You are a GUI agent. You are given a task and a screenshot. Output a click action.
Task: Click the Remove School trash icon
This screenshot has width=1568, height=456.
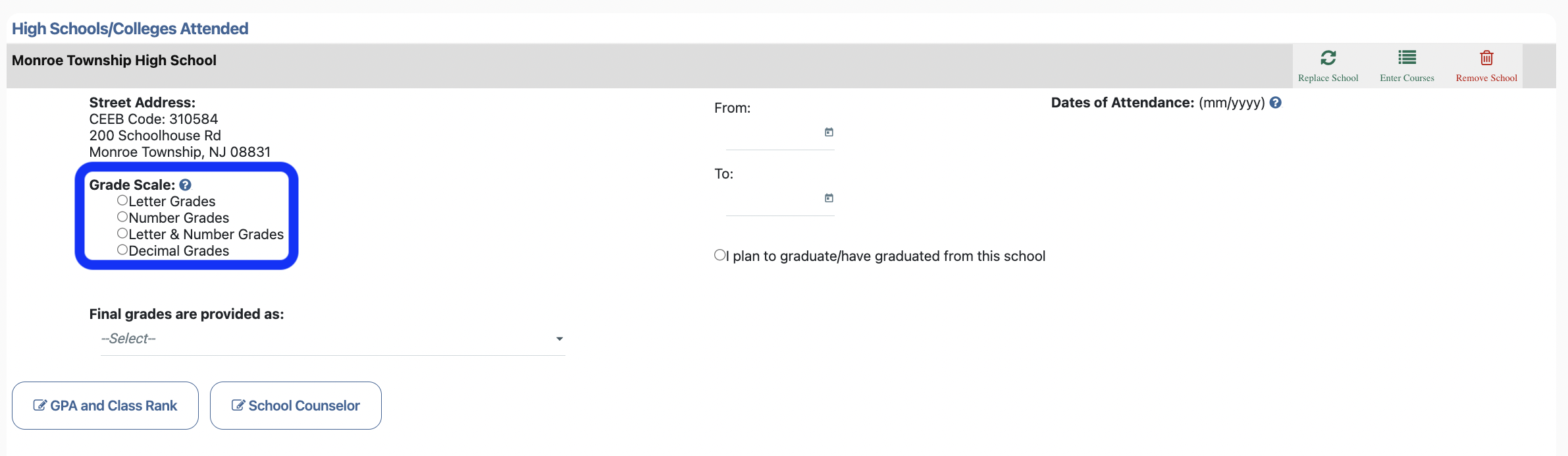tap(1486, 59)
